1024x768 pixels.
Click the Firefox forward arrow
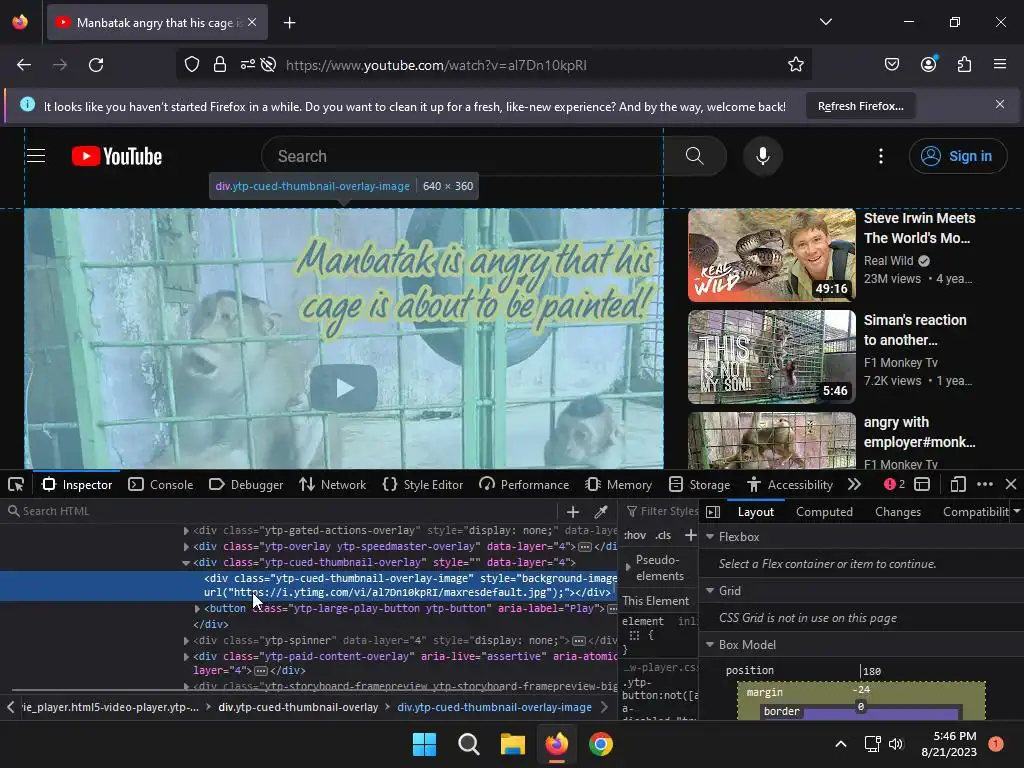pos(60,65)
